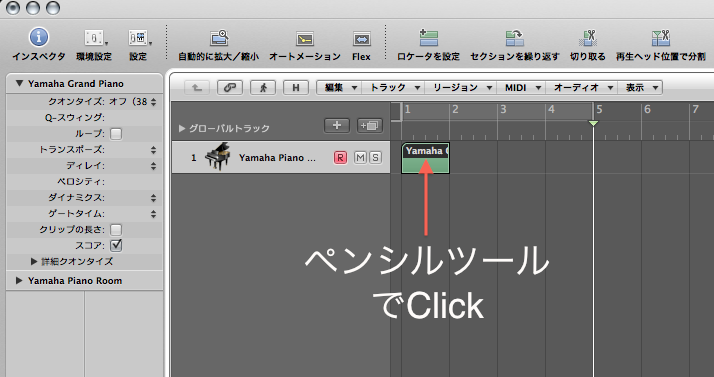Click ベロシティ velocity field
Image resolution: width=714 pixels, height=377 pixels.
[84, 182]
